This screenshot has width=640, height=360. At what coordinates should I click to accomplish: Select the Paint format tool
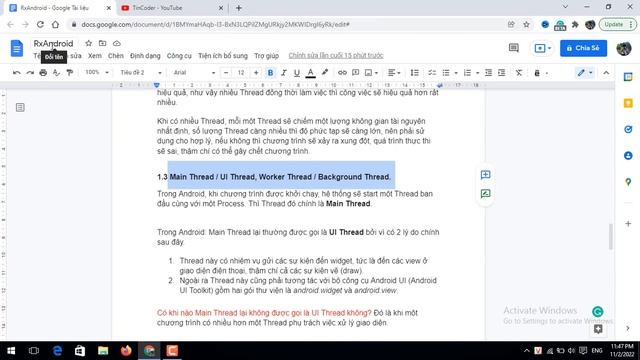tap(70, 73)
